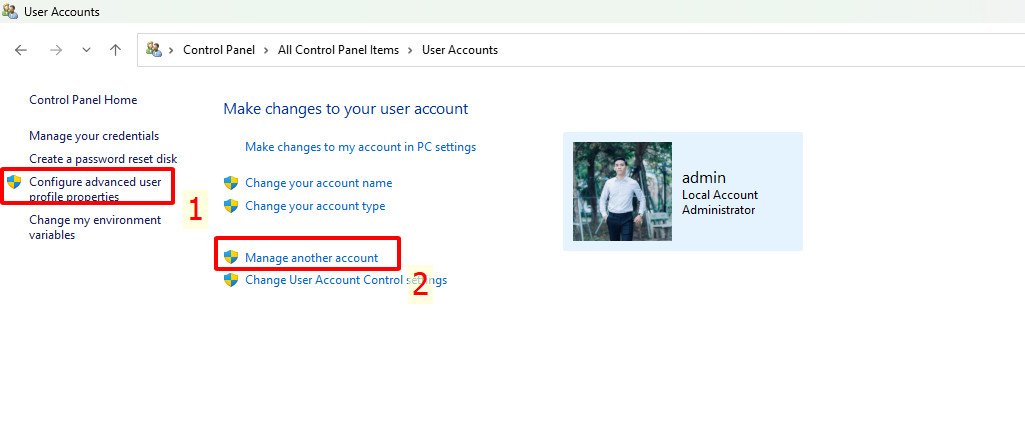
Task: Click shield icon beside Manage another account
Action: pos(231,257)
